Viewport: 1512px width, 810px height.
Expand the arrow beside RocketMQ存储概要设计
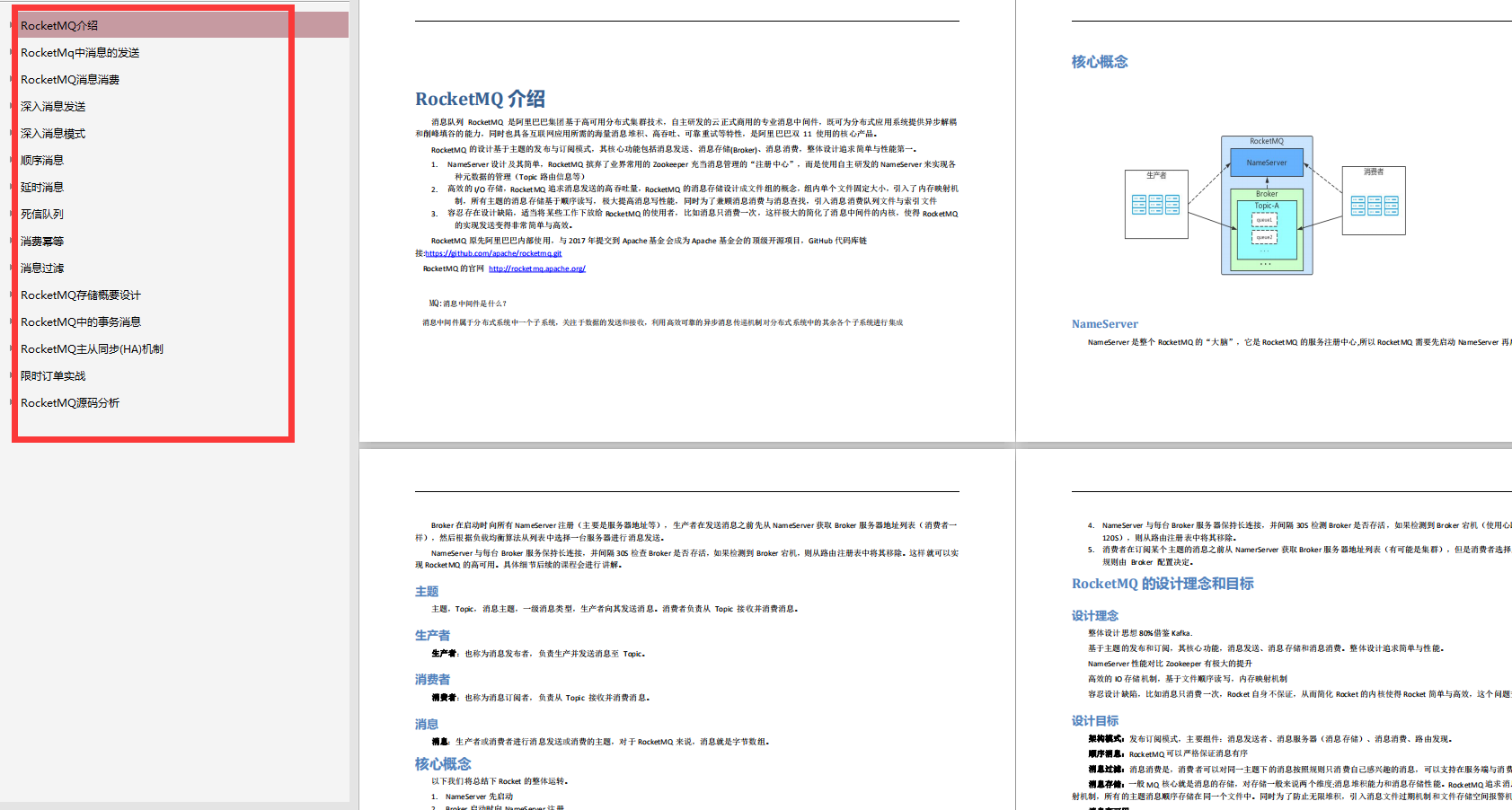(x=11, y=295)
